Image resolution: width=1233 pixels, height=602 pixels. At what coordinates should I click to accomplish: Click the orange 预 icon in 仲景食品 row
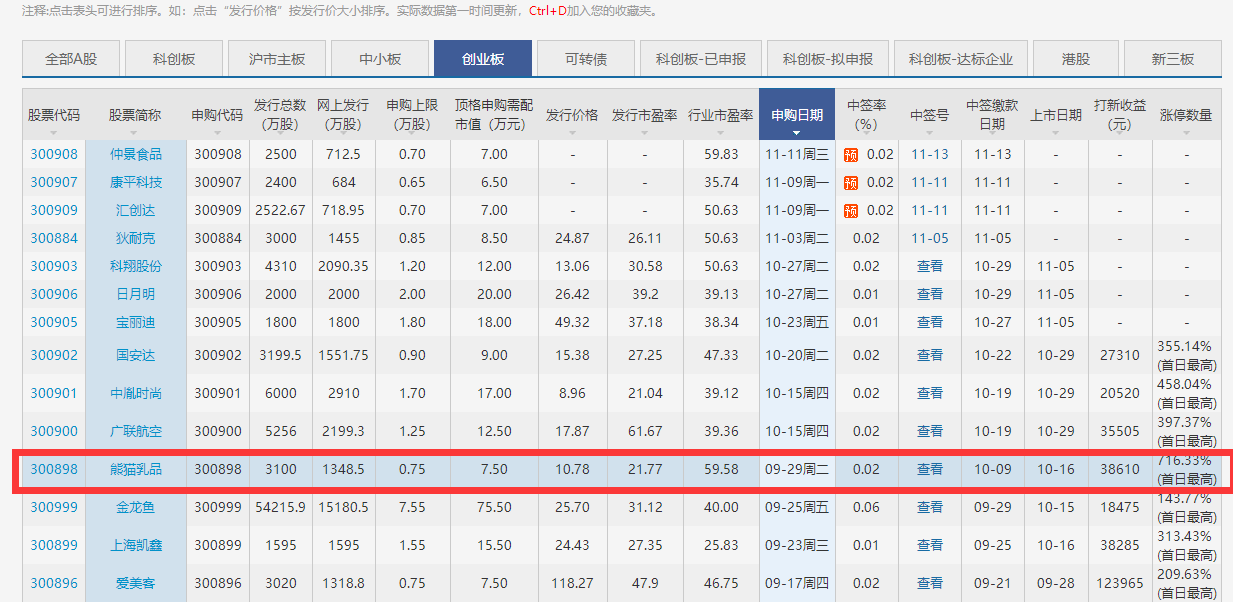(851, 154)
